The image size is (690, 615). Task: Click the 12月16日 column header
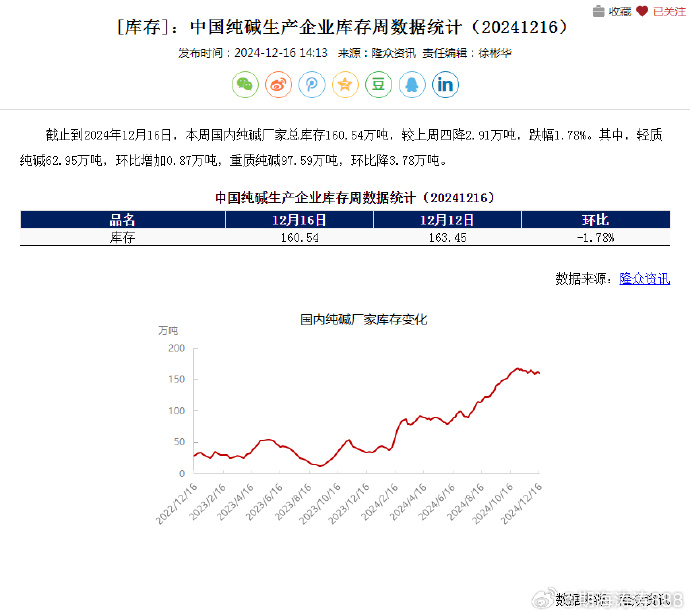pos(299,220)
